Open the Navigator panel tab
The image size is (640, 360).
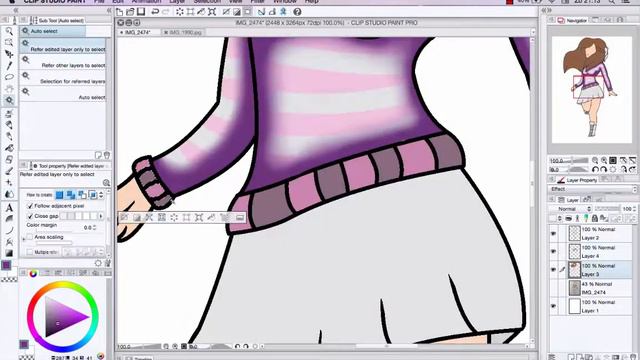click(572, 20)
